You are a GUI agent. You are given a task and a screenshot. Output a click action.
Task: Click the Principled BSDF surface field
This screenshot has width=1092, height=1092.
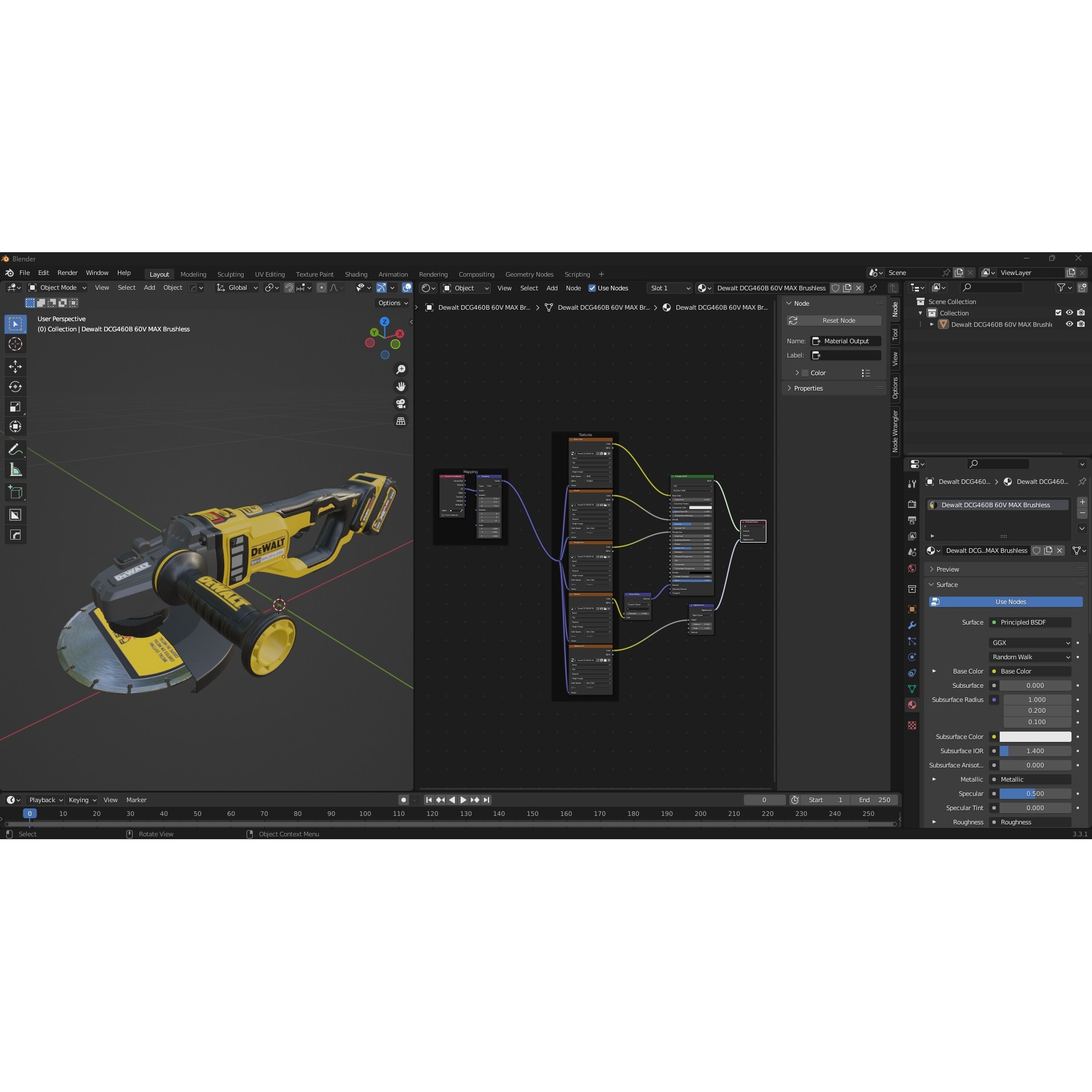coord(1031,622)
